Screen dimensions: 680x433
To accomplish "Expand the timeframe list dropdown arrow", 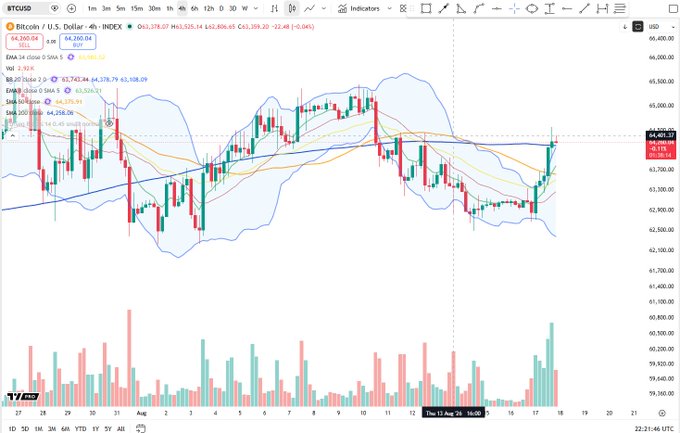I will point(256,8).
